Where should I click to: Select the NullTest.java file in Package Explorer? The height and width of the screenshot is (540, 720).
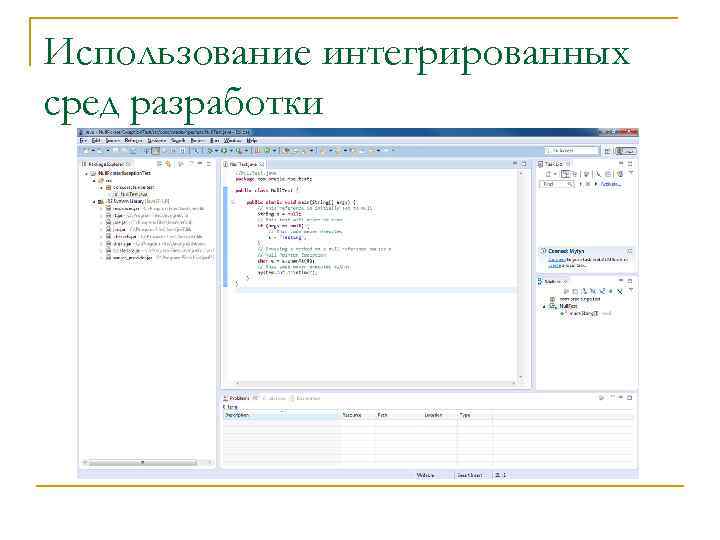(130, 194)
